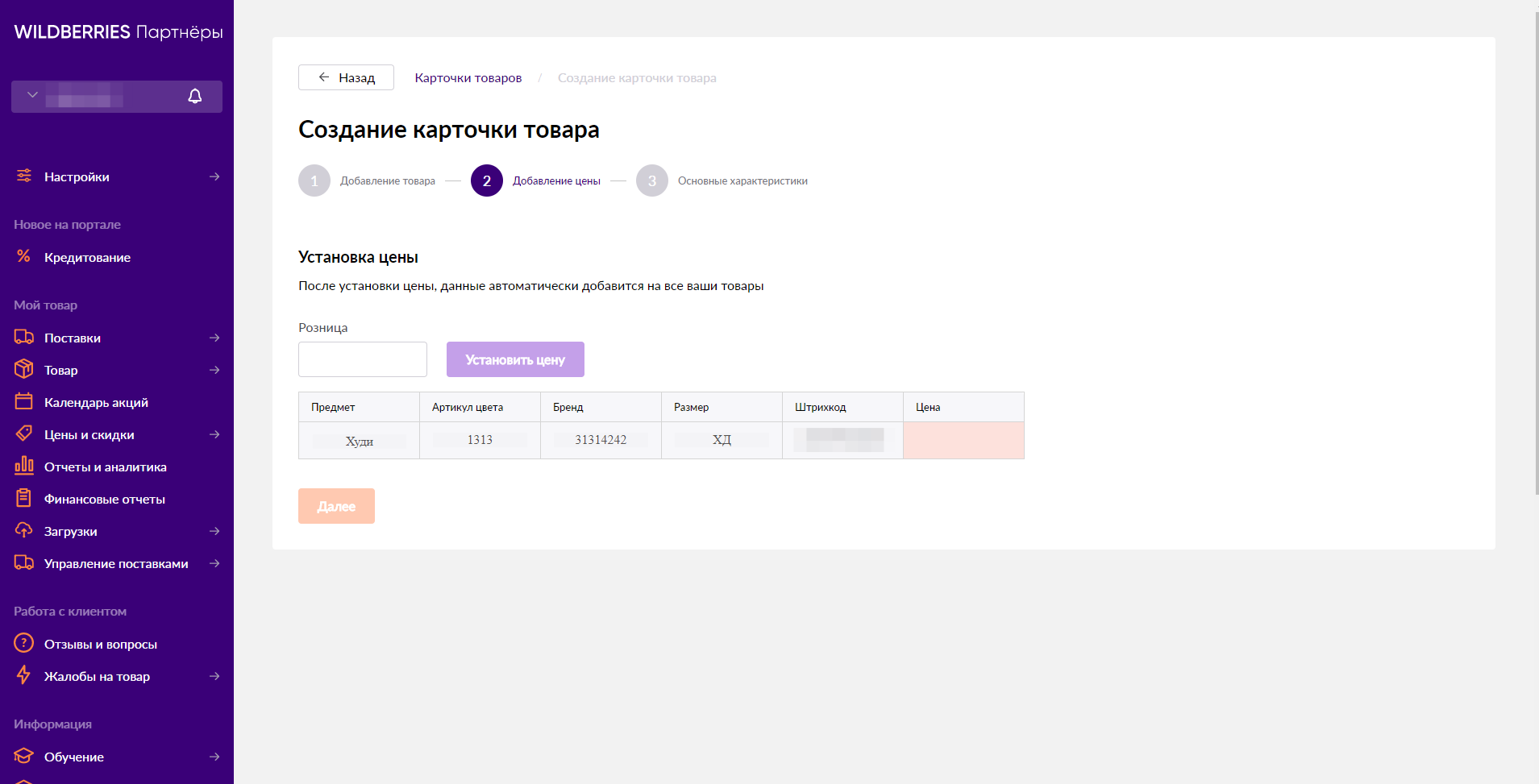Image resolution: width=1539 pixels, height=784 pixels.
Task: Click the pink Цена table cell
Action: [x=963, y=441]
